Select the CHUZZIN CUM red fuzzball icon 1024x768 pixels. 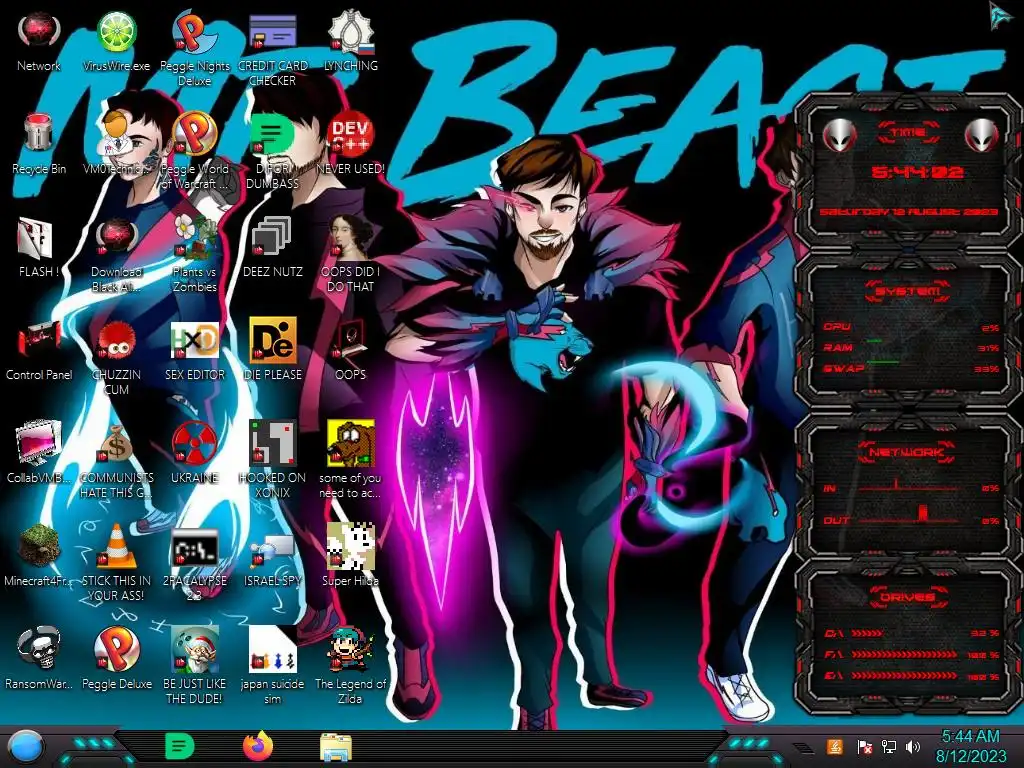pyautogui.click(x=116, y=340)
